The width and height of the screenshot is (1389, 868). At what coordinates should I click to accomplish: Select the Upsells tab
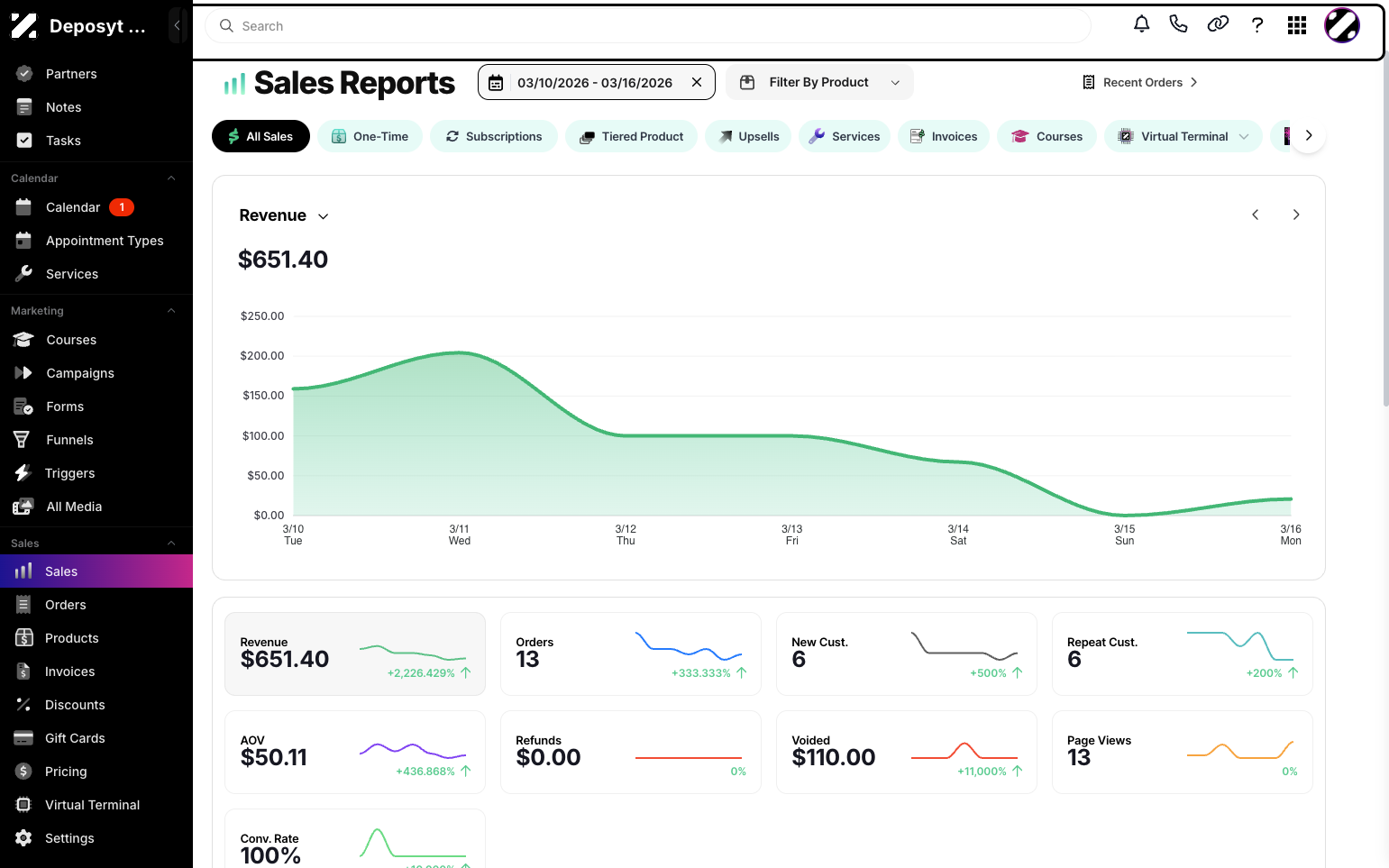coord(748,136)
